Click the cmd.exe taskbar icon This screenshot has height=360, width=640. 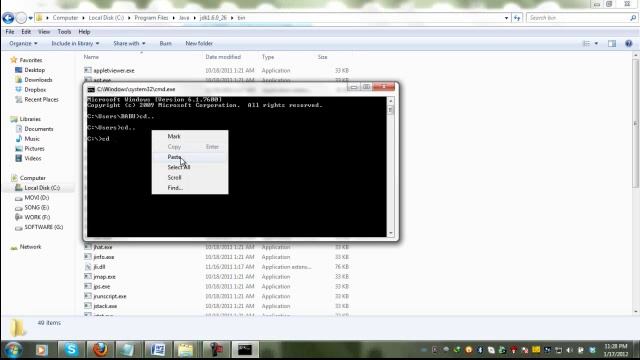pyautogui.click(x=245, y=350)
